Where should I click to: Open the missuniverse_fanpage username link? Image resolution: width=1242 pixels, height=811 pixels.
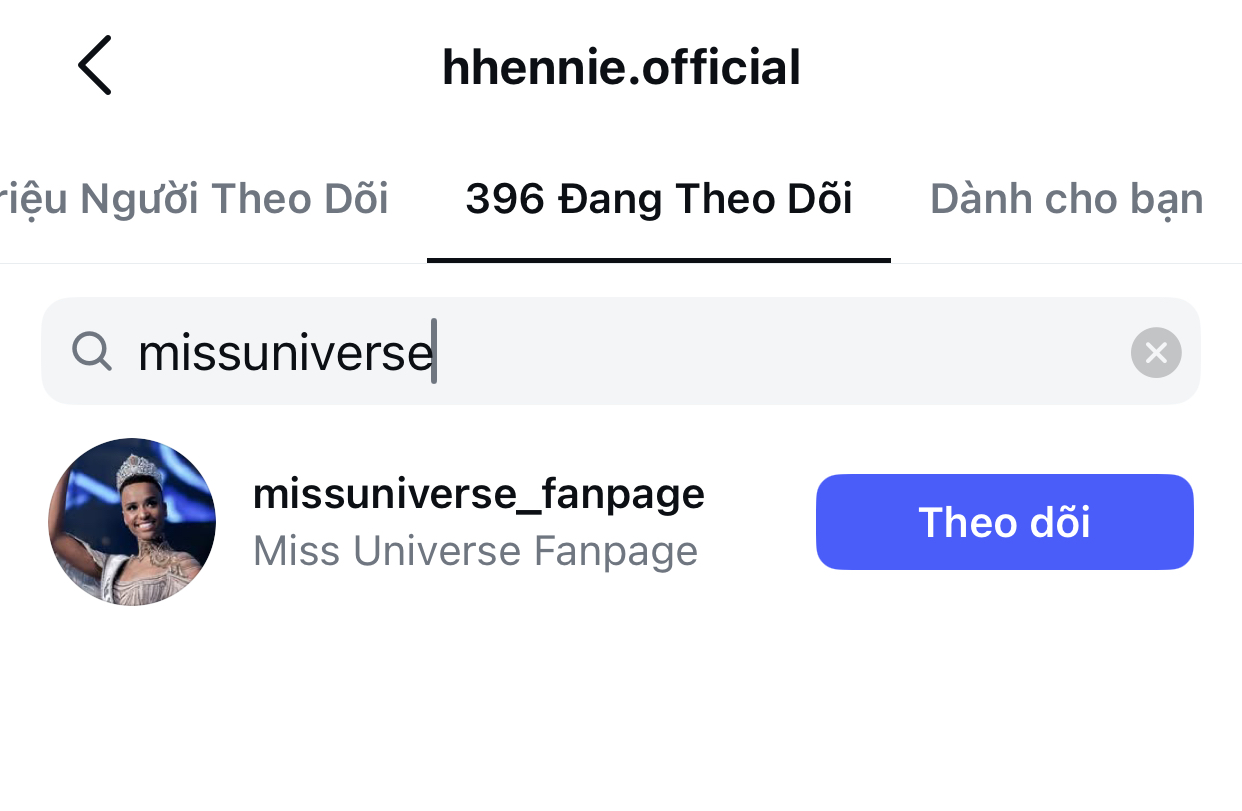click(x=479, y=494)
